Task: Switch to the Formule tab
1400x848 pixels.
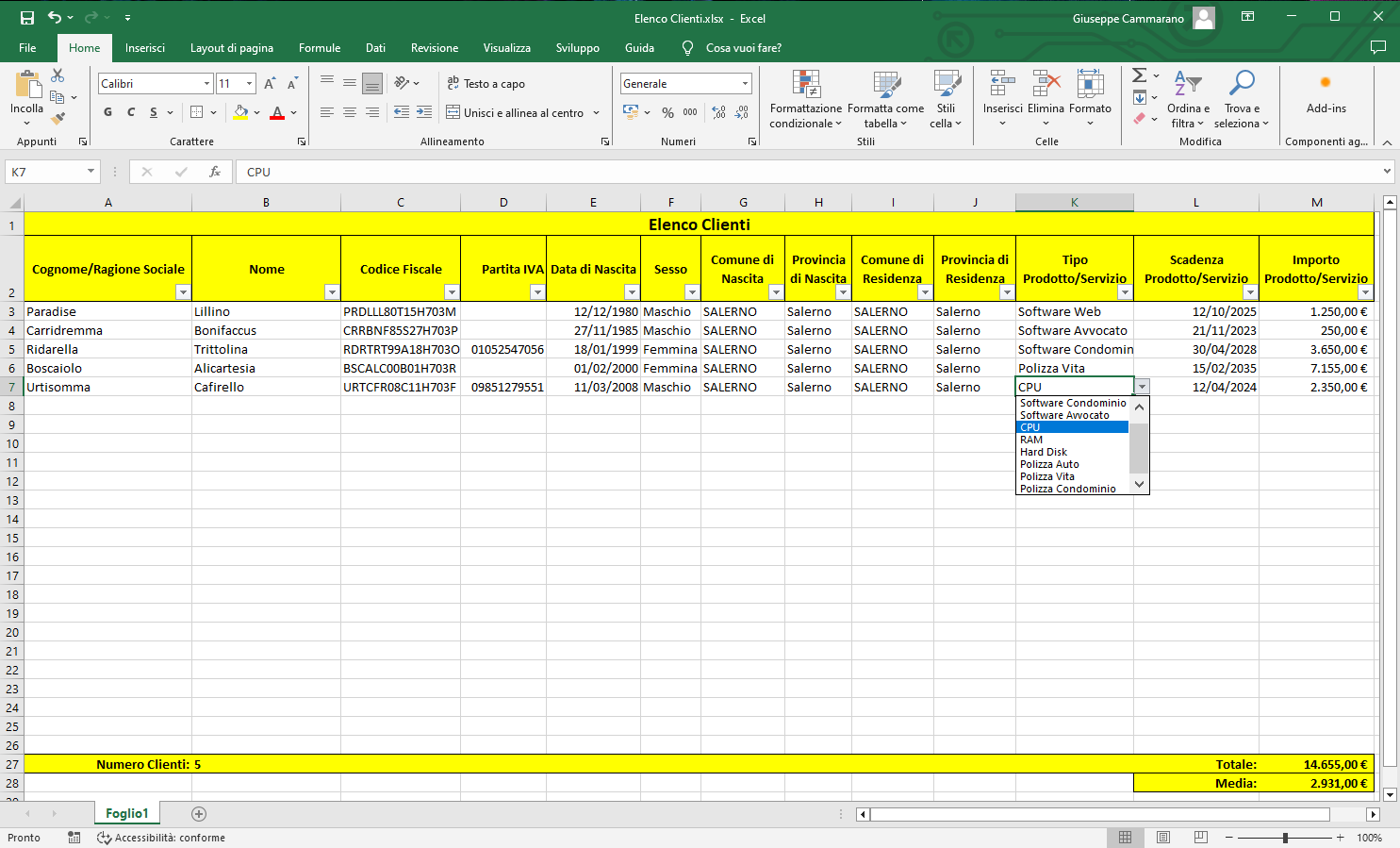Action: (x=320, y=48)
